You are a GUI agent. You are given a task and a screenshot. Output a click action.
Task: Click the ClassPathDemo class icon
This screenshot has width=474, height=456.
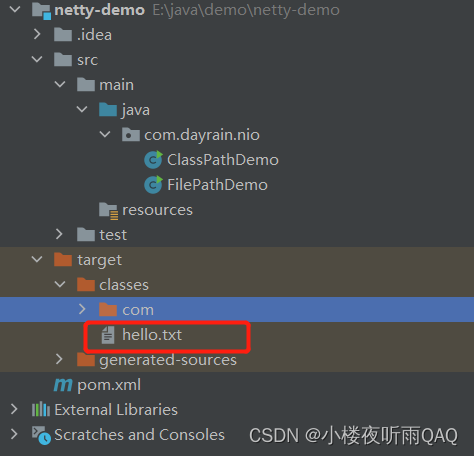(x=153, y=160)
